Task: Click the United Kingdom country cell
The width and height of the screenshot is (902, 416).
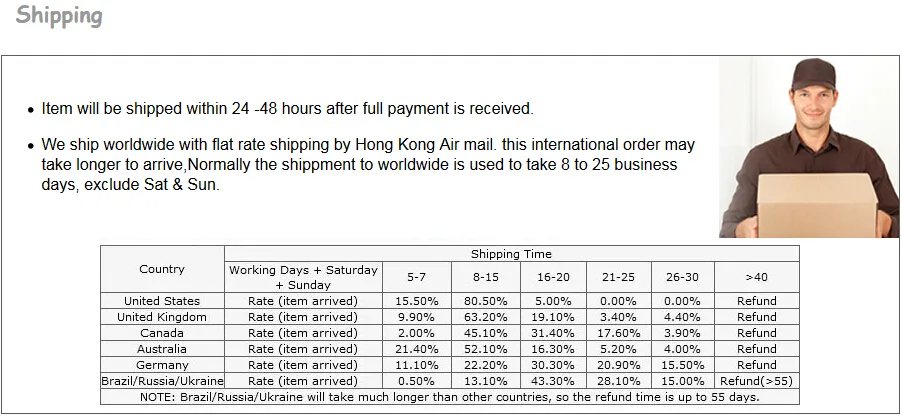Action: click(x=162, y=317)
